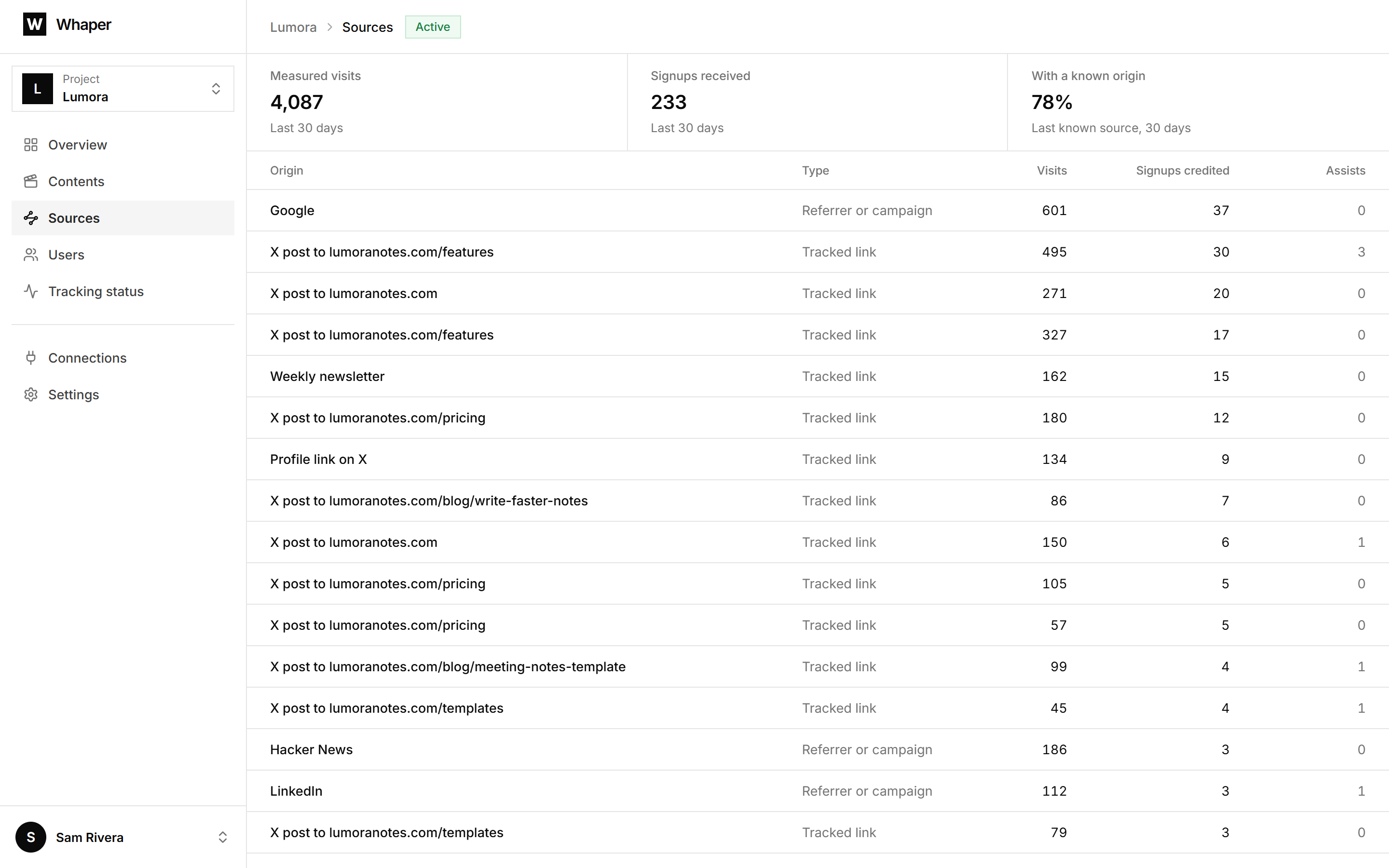Sort by the Origin column header
The image size is (1389, 868).
286,171
